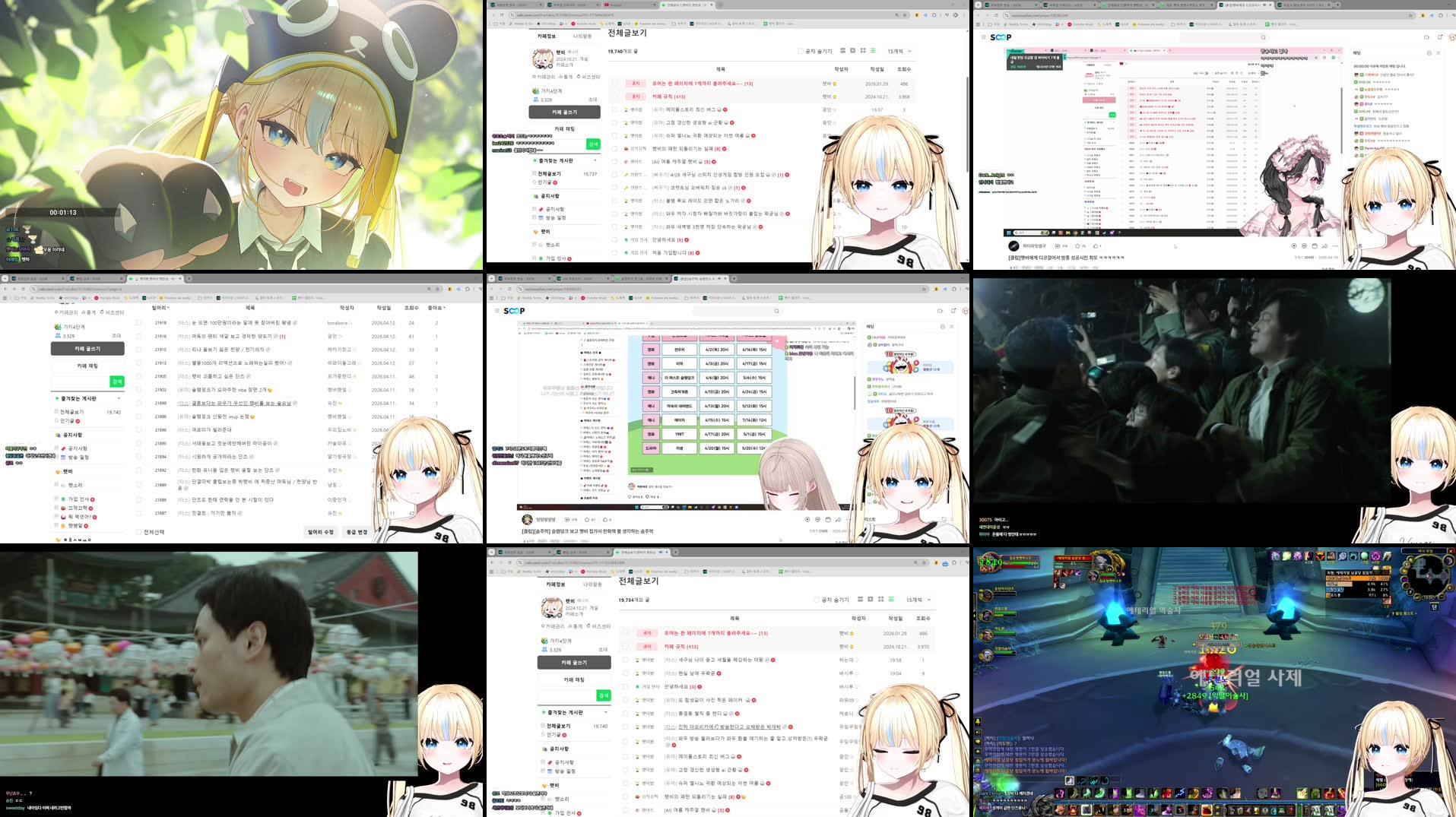Open the 좋아요 sort column dropdown
Image resolution: width=1456 pixels, height=817 pixels.
pos(436,308)
